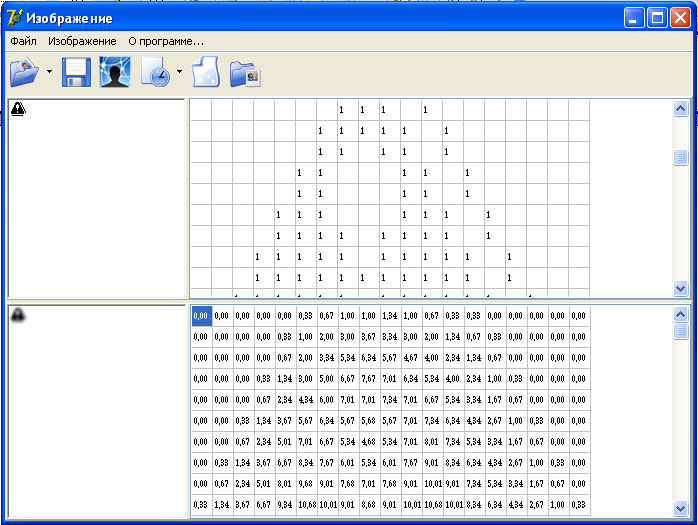Image resolution: width=698 pixels, height=525 pixels.
Task: Maximize the Изображение window
Action: [x=657, y=18]
